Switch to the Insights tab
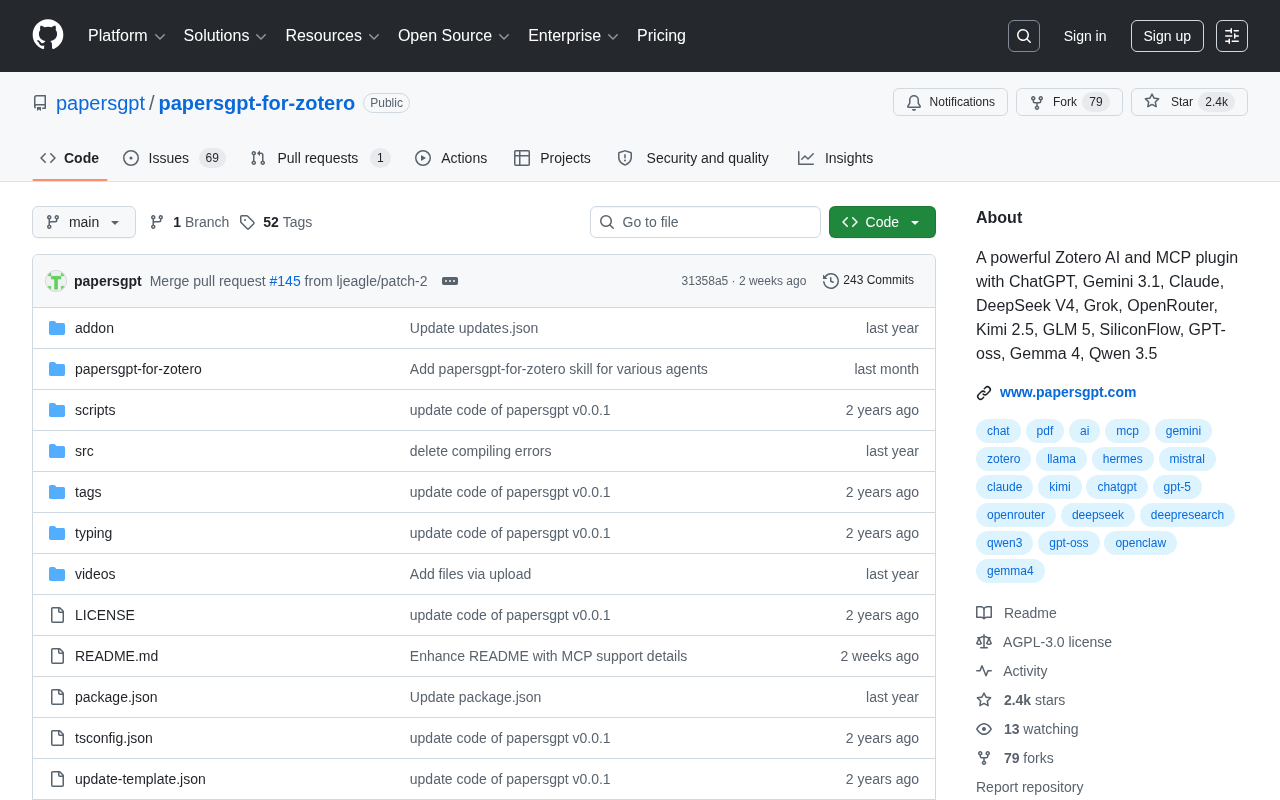 [x=835, y=158]
